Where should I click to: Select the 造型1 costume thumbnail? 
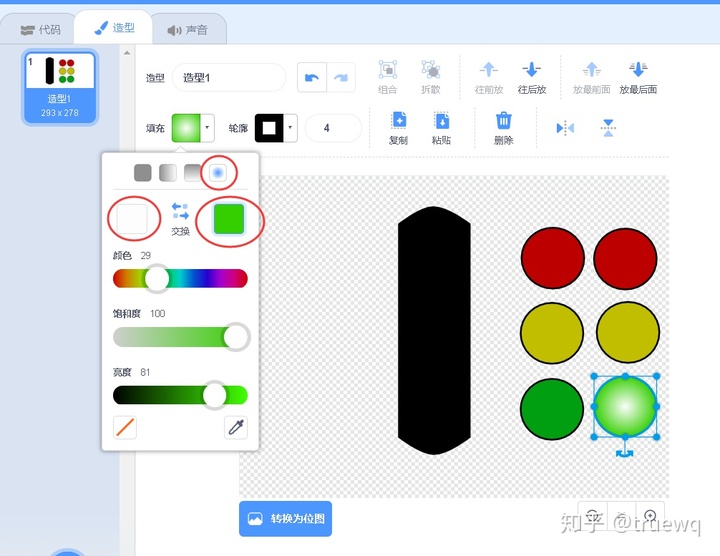point(60,87)
